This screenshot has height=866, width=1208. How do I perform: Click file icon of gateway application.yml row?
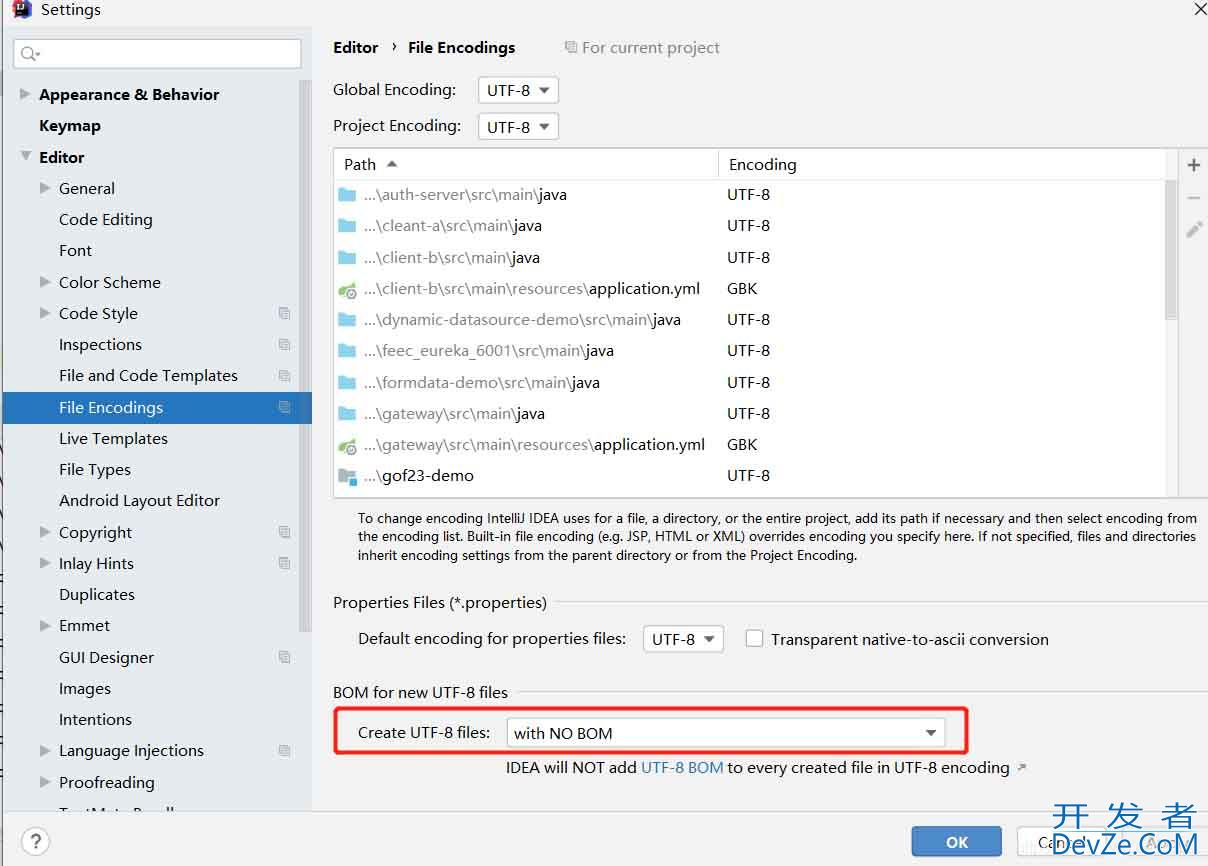[347, 445]
